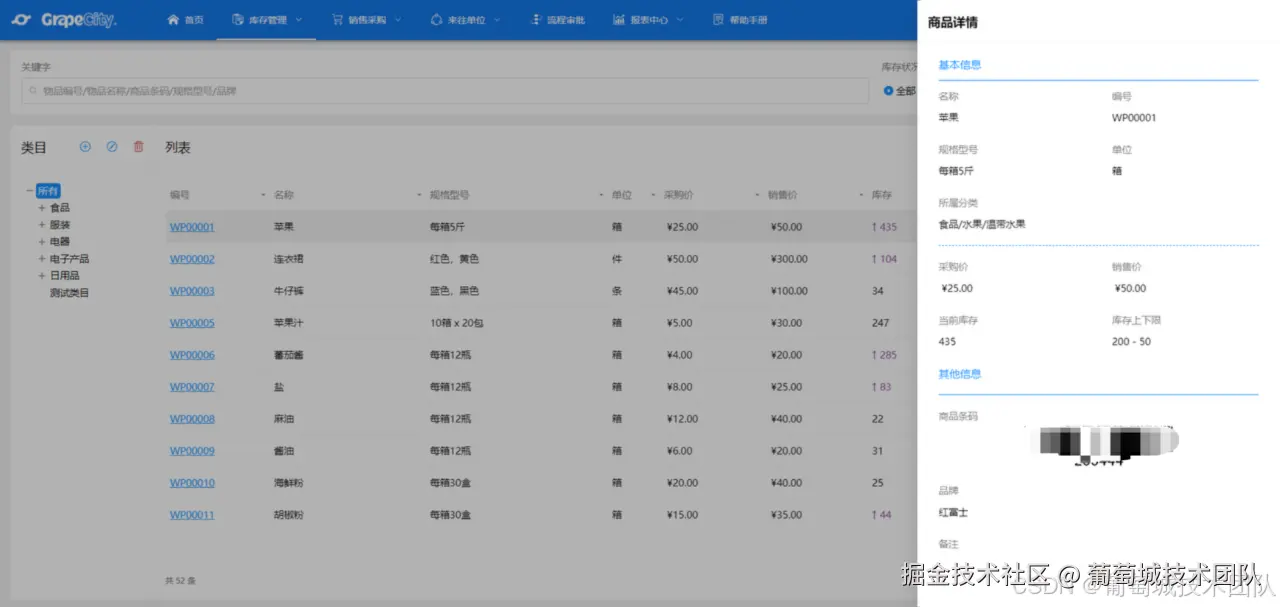Screen dimensions: 1280x607
Task: Sort by the 编号 column header
Action: [179, 195]
